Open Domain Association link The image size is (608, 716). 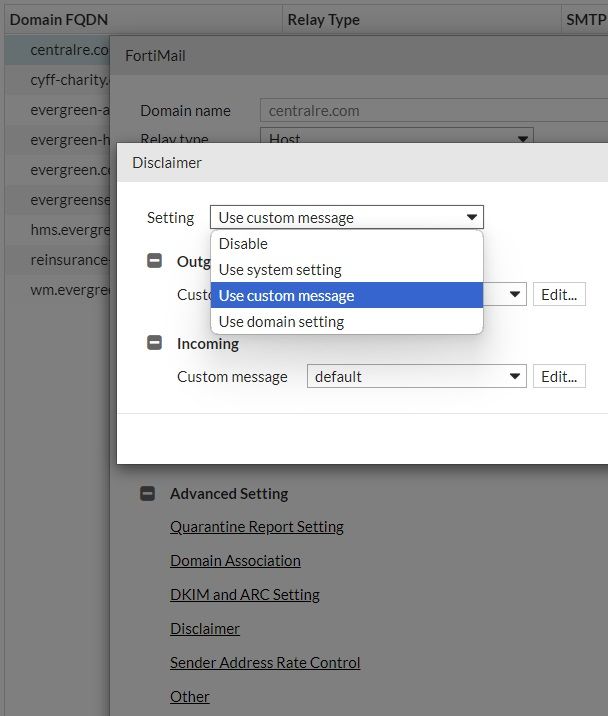(235, 561)
